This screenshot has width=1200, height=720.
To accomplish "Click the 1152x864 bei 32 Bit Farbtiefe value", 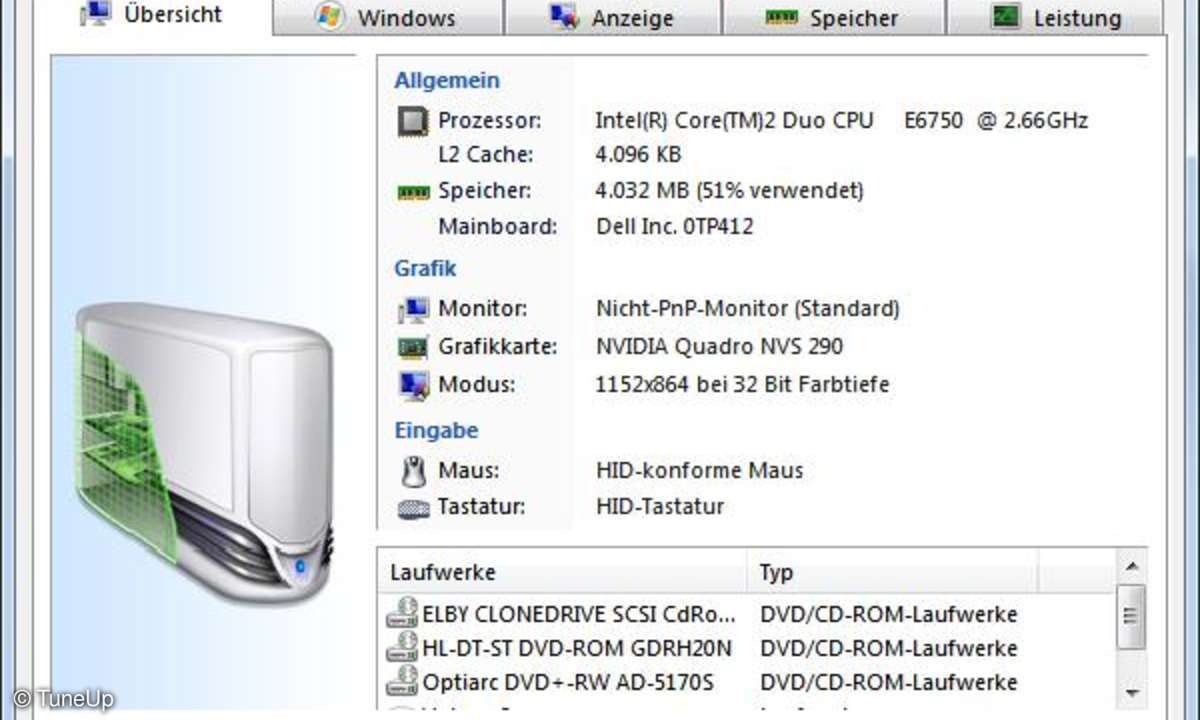I will click(742, 384).
